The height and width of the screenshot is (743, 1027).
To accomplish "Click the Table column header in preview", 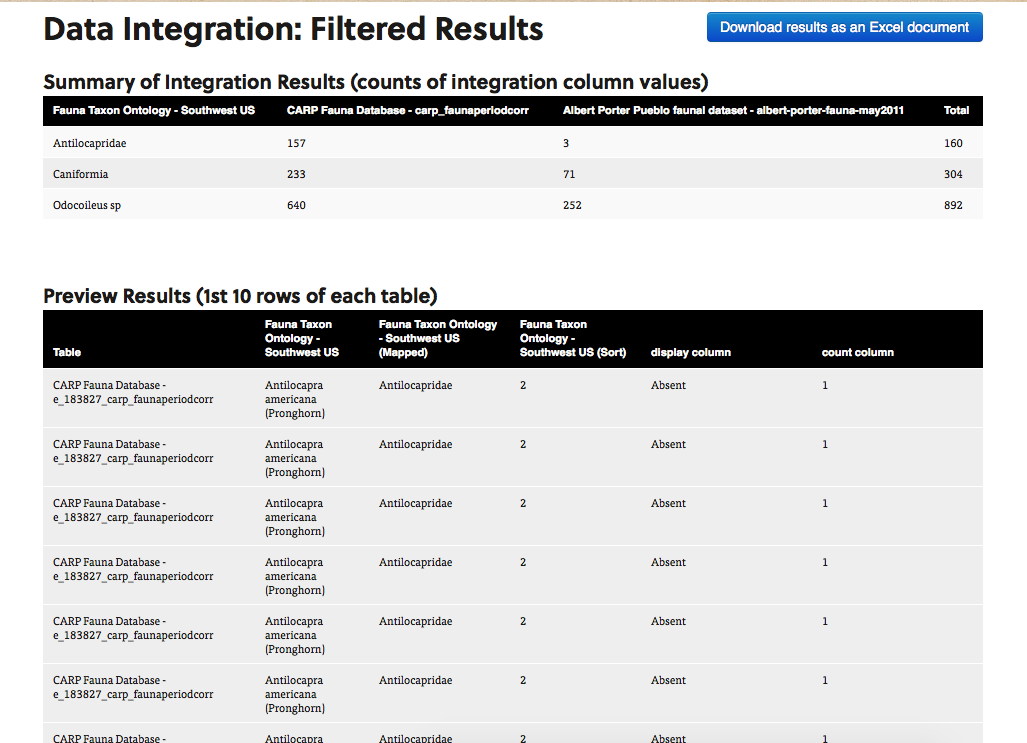I will click(67, 352).
